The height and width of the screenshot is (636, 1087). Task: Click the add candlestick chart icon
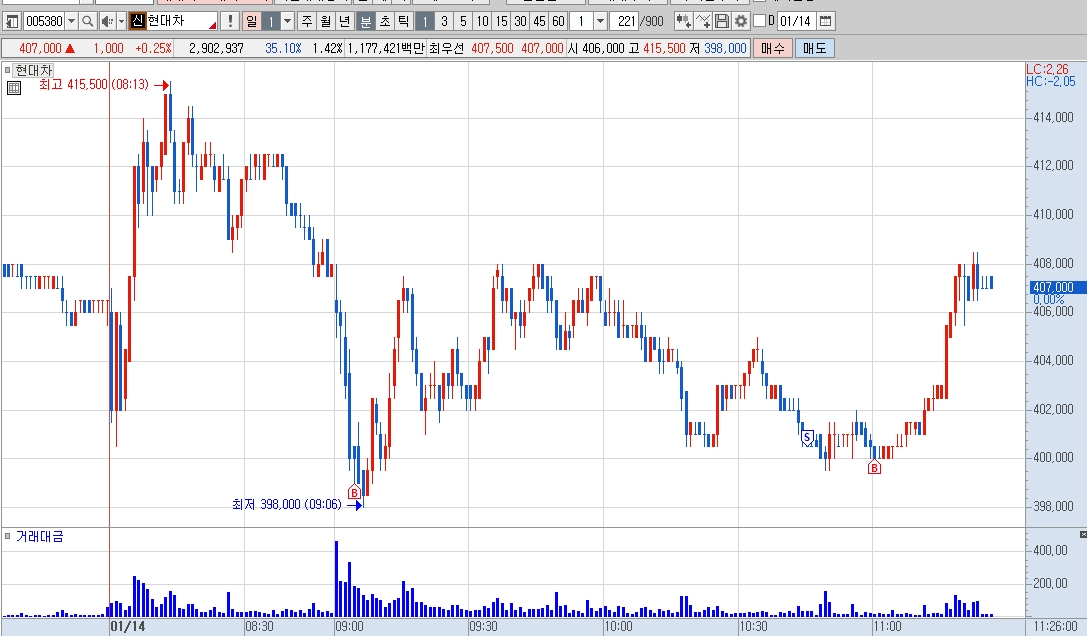pyautogui.click(x=683, y=22)
